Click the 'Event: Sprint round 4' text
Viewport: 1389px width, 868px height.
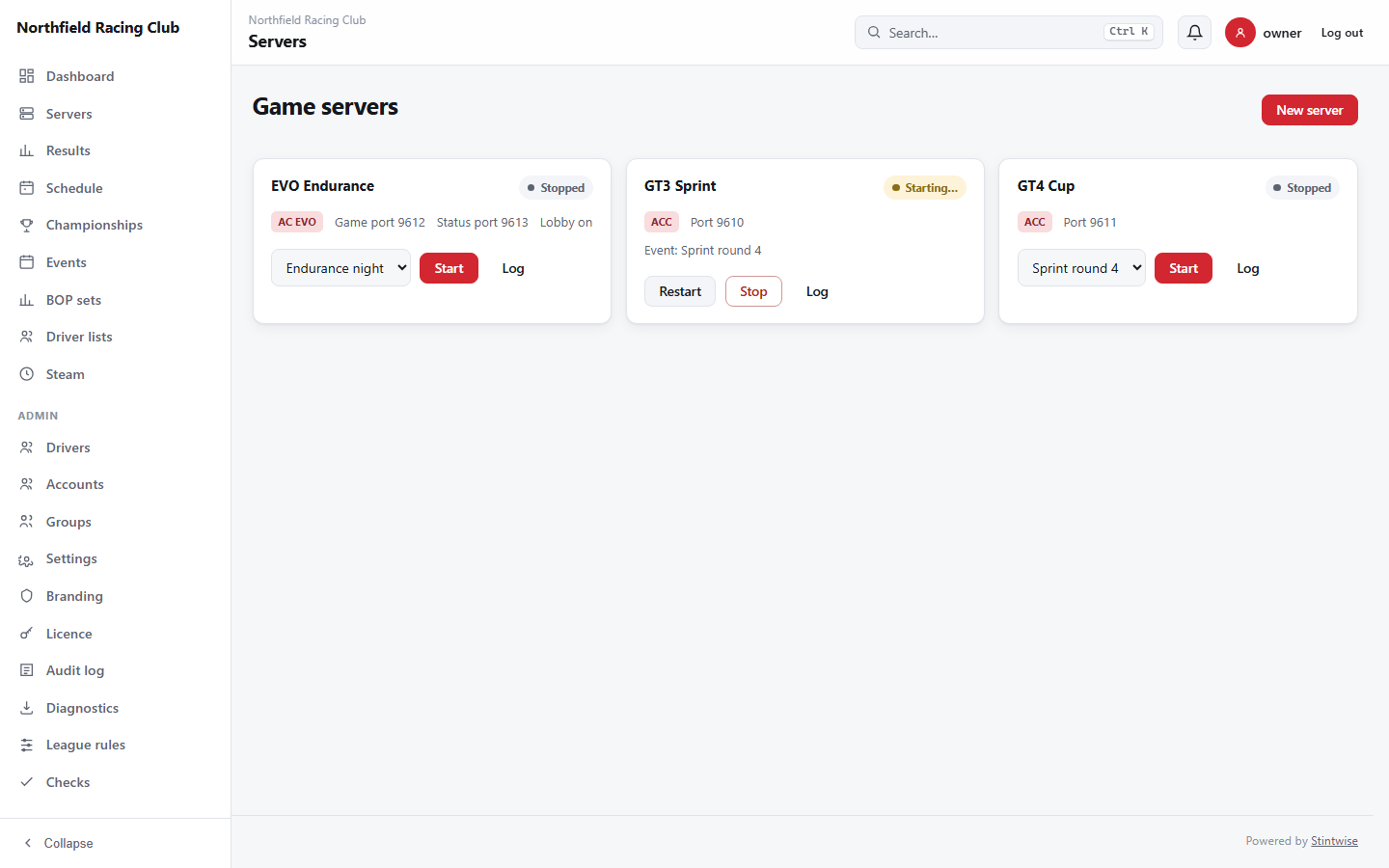(702, 251)
